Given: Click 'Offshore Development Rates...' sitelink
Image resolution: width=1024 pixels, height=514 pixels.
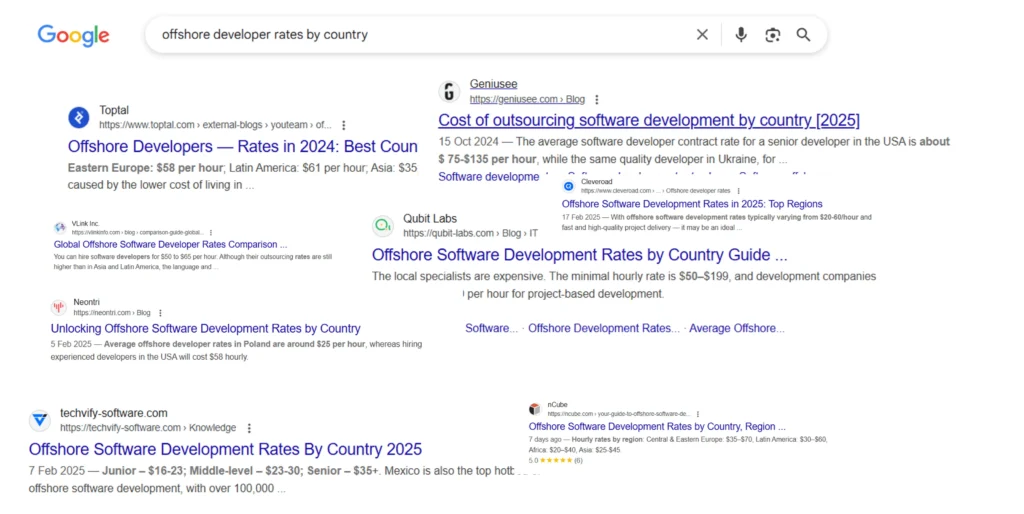Looking at the screenshot, I should tap(603, 329).
